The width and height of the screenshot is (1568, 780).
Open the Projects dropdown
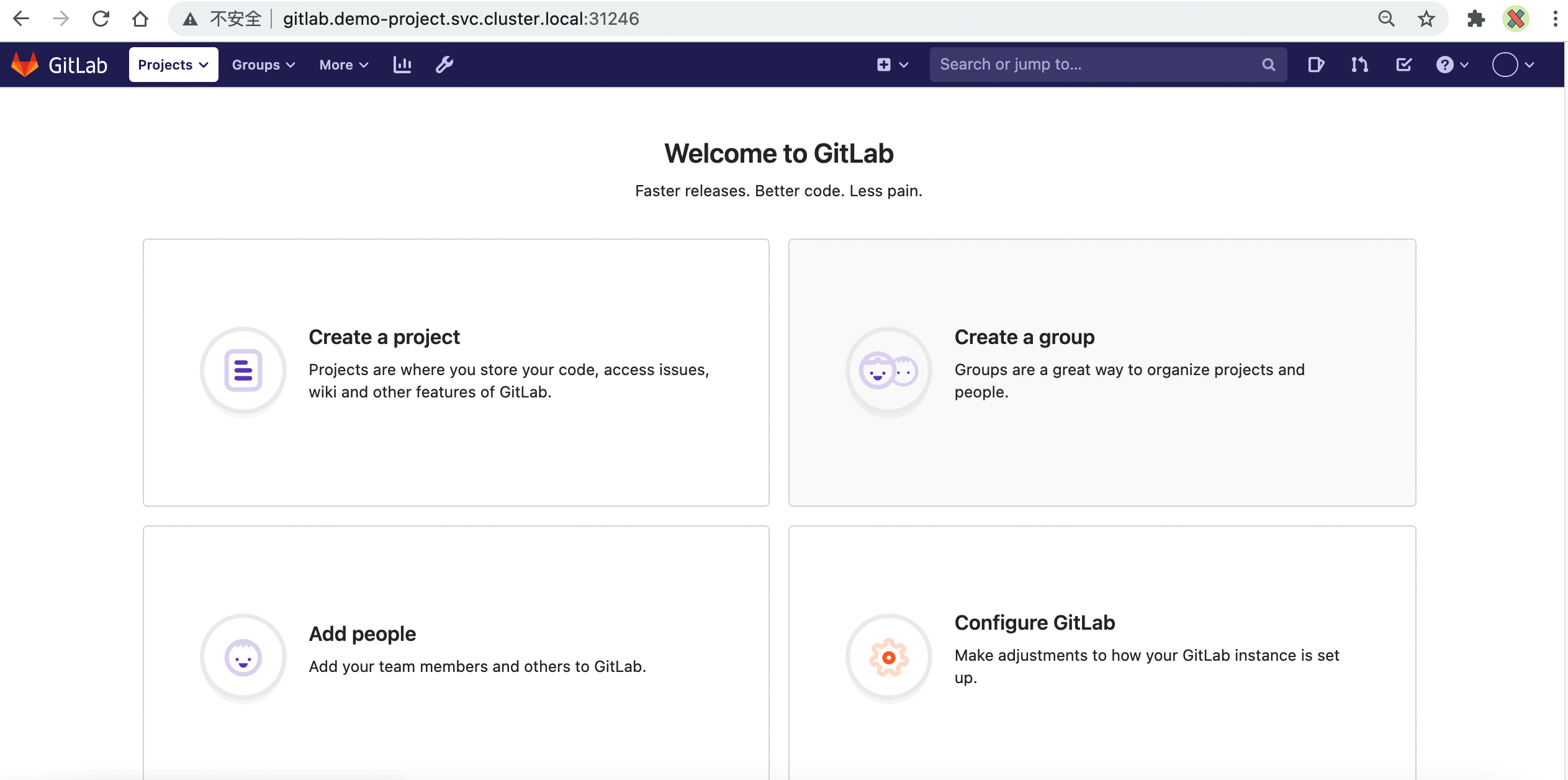click(173, 64)
